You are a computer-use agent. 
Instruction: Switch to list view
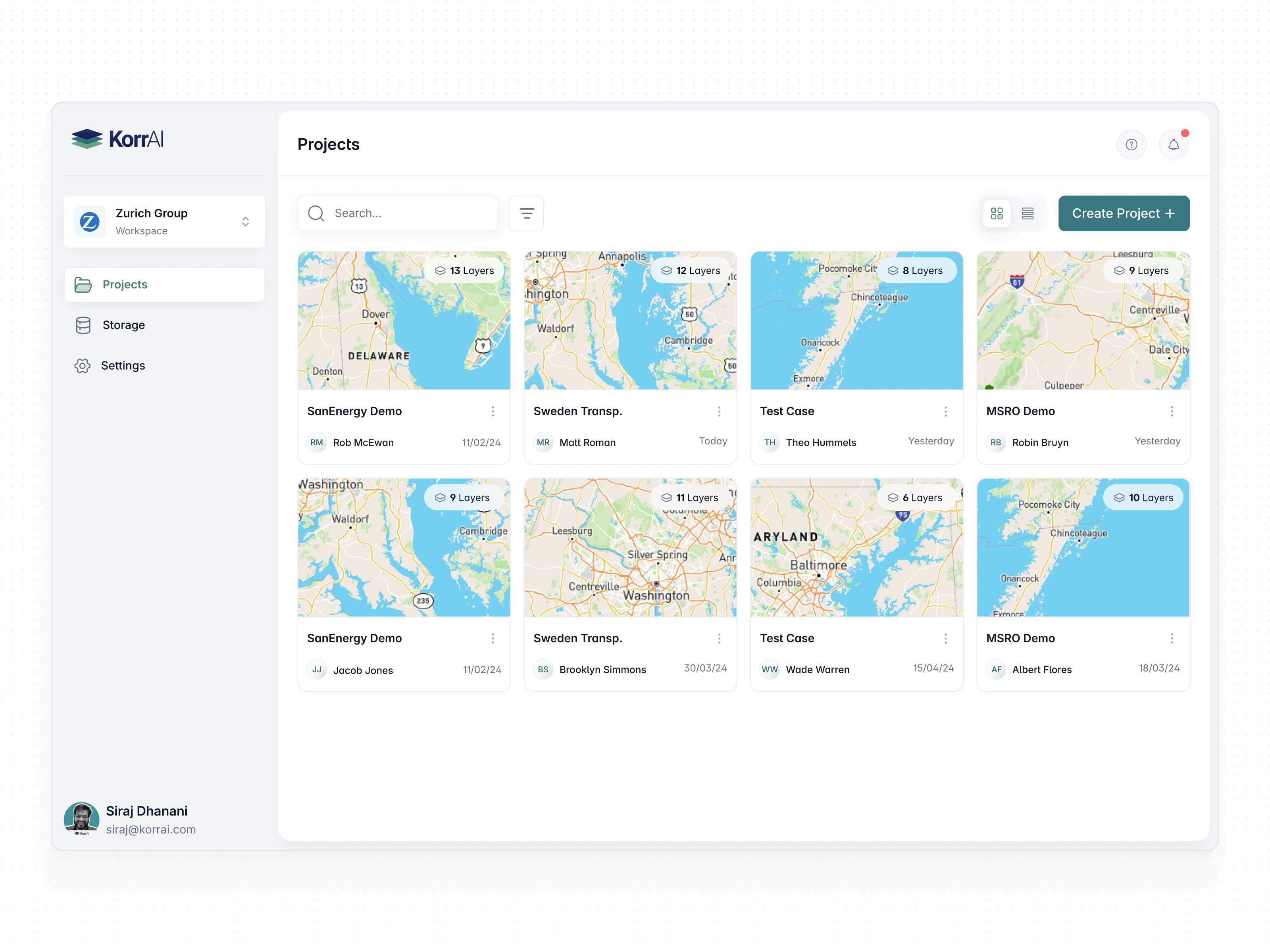point(1028,213)
